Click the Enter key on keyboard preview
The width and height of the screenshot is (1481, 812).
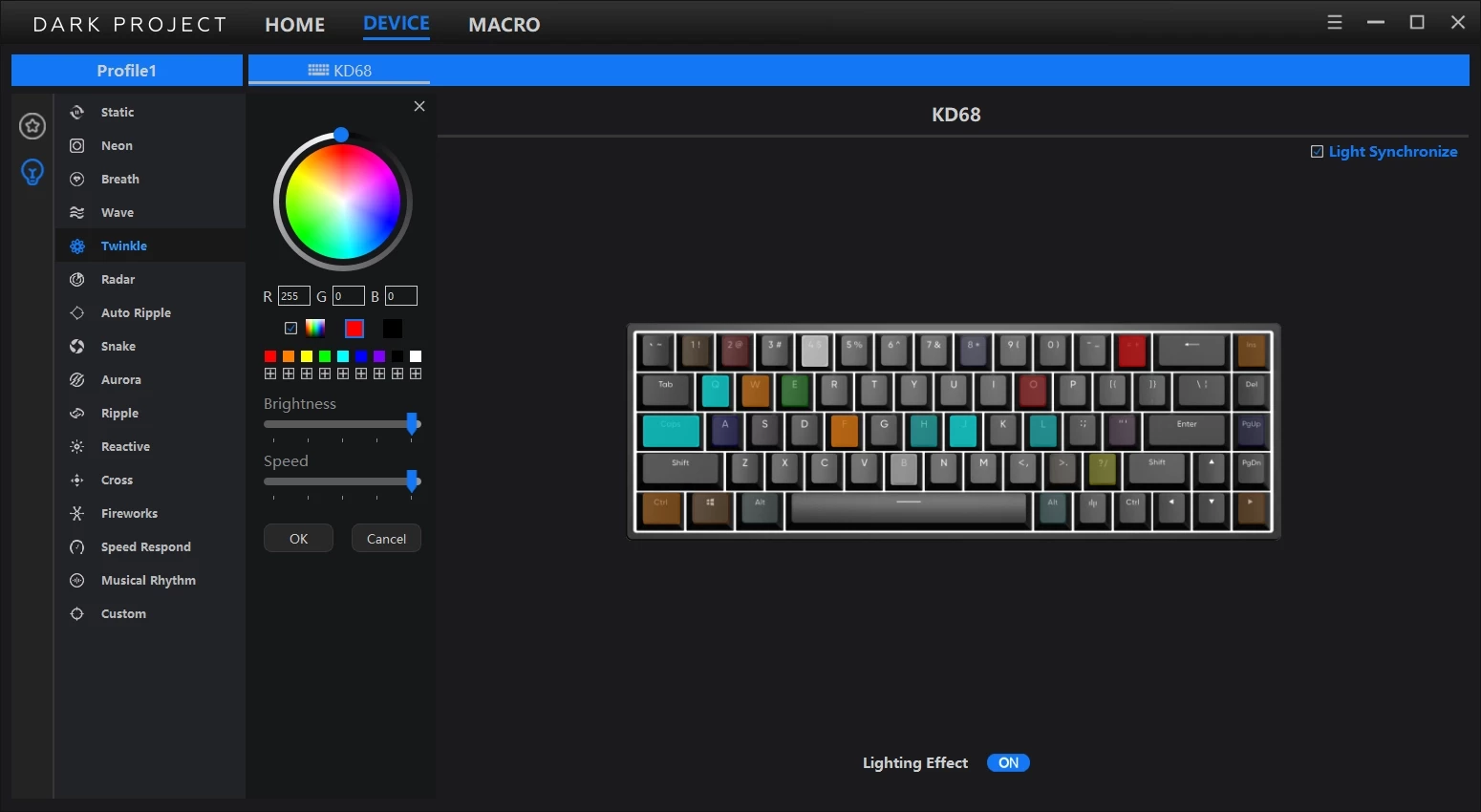coord(1187,430)
